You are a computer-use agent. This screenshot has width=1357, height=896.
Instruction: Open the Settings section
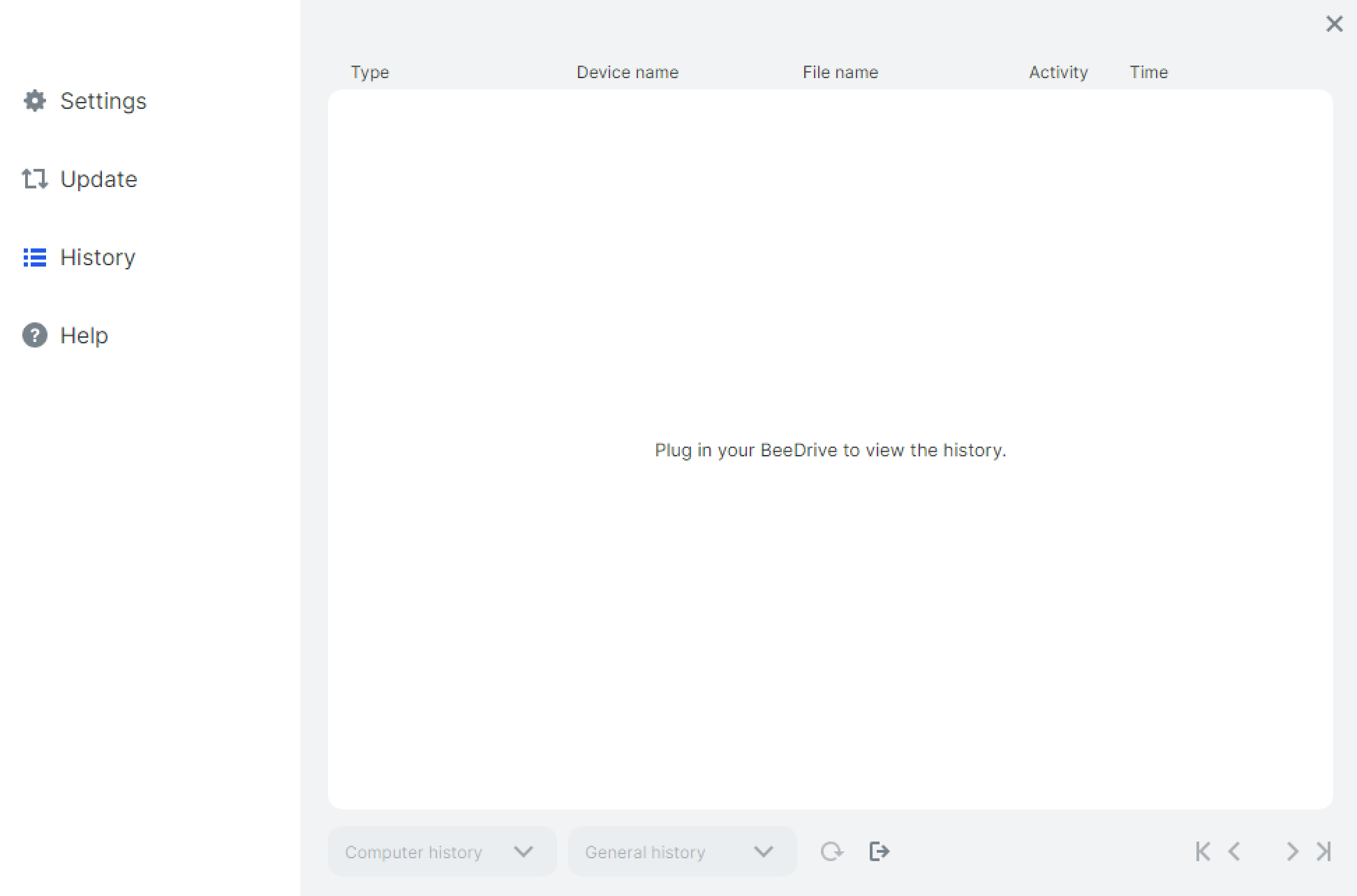click(x=84, y=101)
